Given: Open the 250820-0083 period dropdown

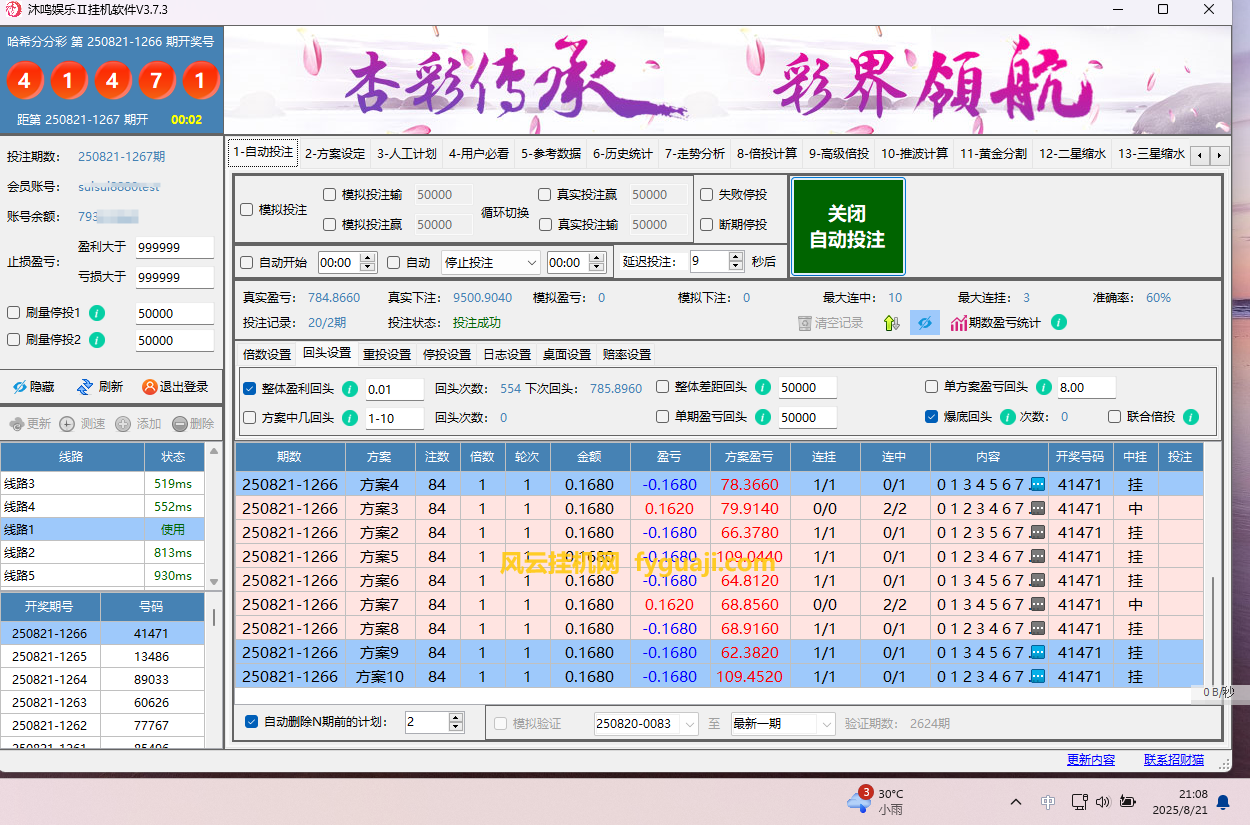Looking at the screenshot, I should pos(645,723).
